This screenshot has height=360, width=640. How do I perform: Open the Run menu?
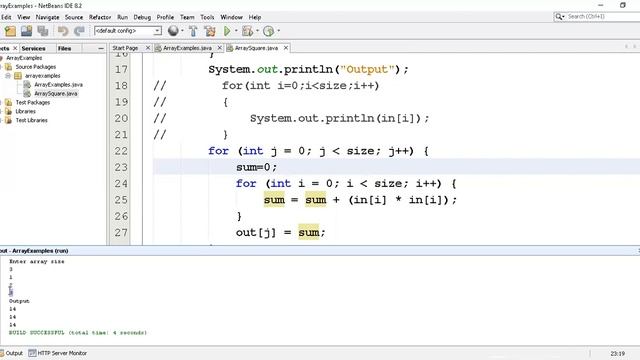tap(122, 17)
